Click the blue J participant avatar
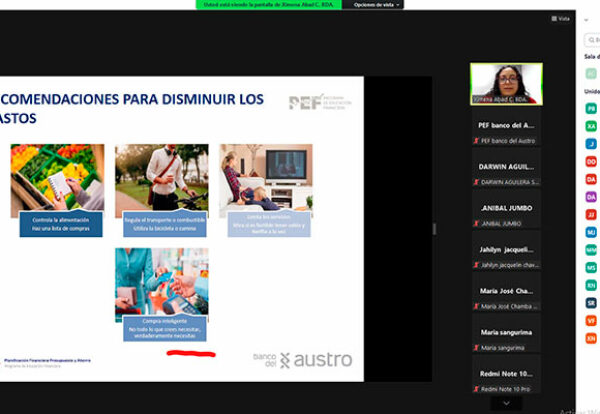 (x=591, y=144)
